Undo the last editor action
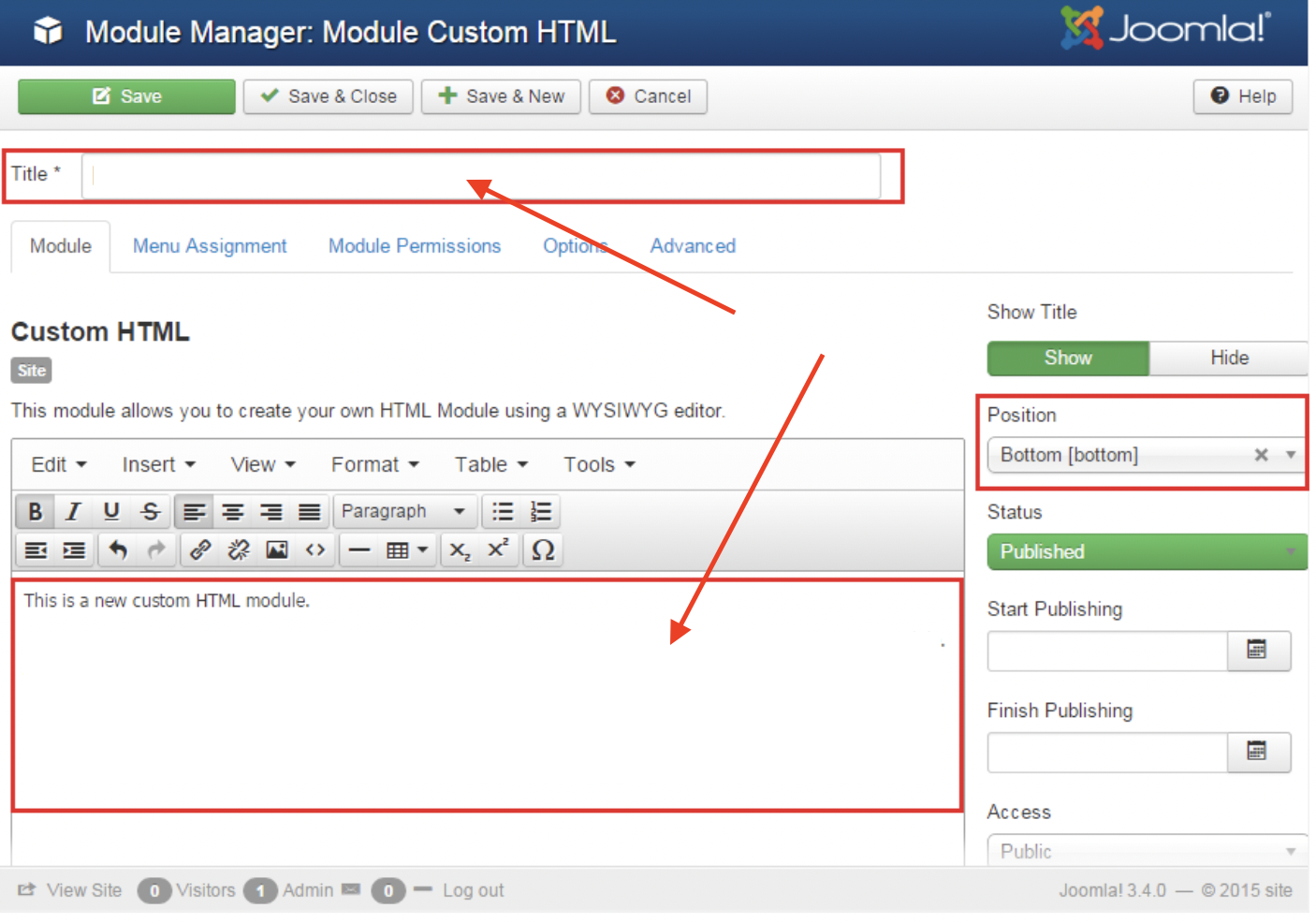 pyautogui.click(x=118, y=550)
